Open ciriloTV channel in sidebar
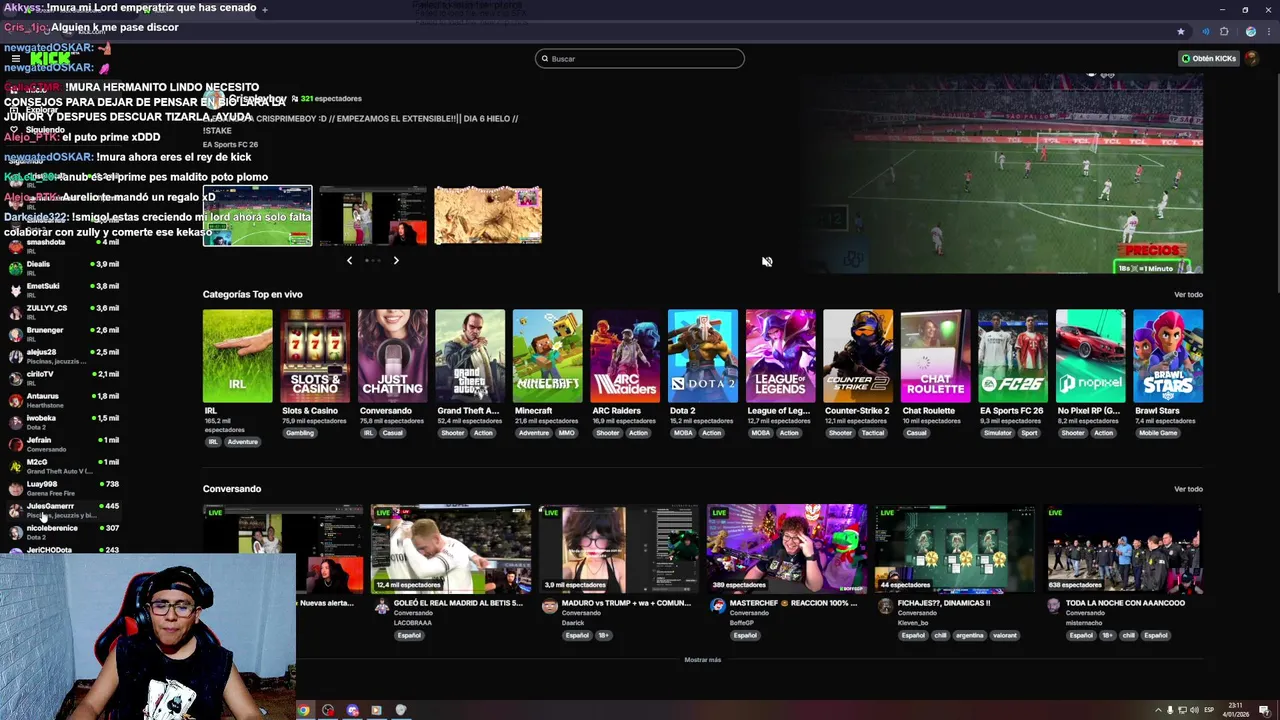The height and width of the screenshot is (720, 1280). 64,378
